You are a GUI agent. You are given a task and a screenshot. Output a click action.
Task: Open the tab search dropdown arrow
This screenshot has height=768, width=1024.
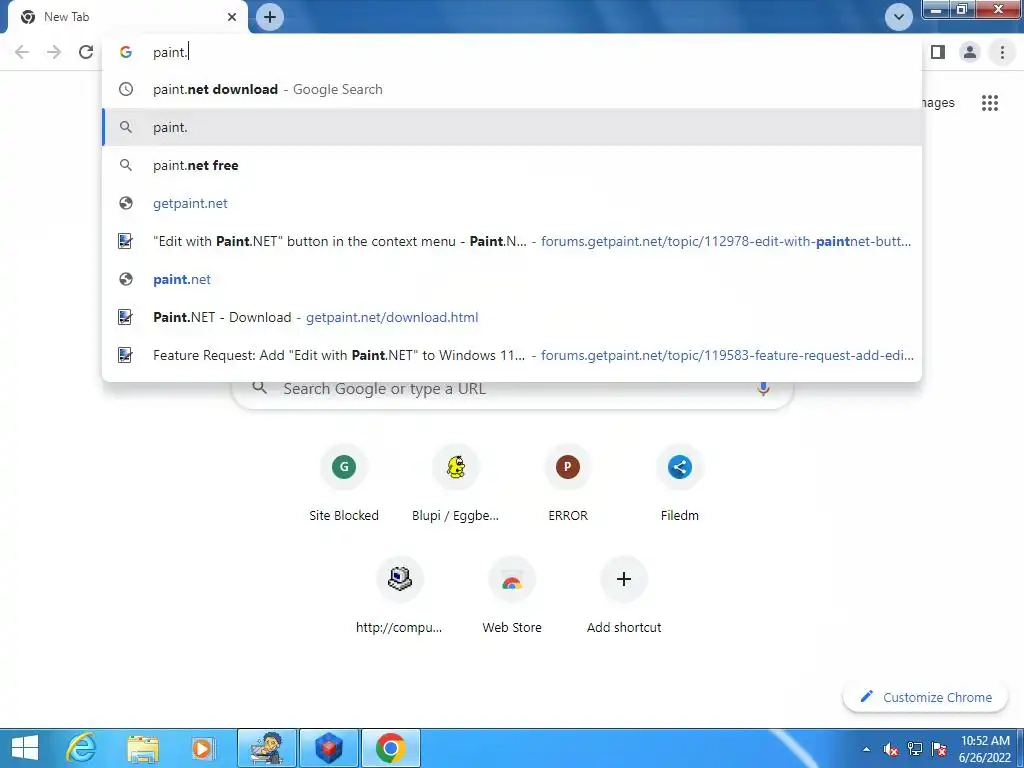click(899, 17)
